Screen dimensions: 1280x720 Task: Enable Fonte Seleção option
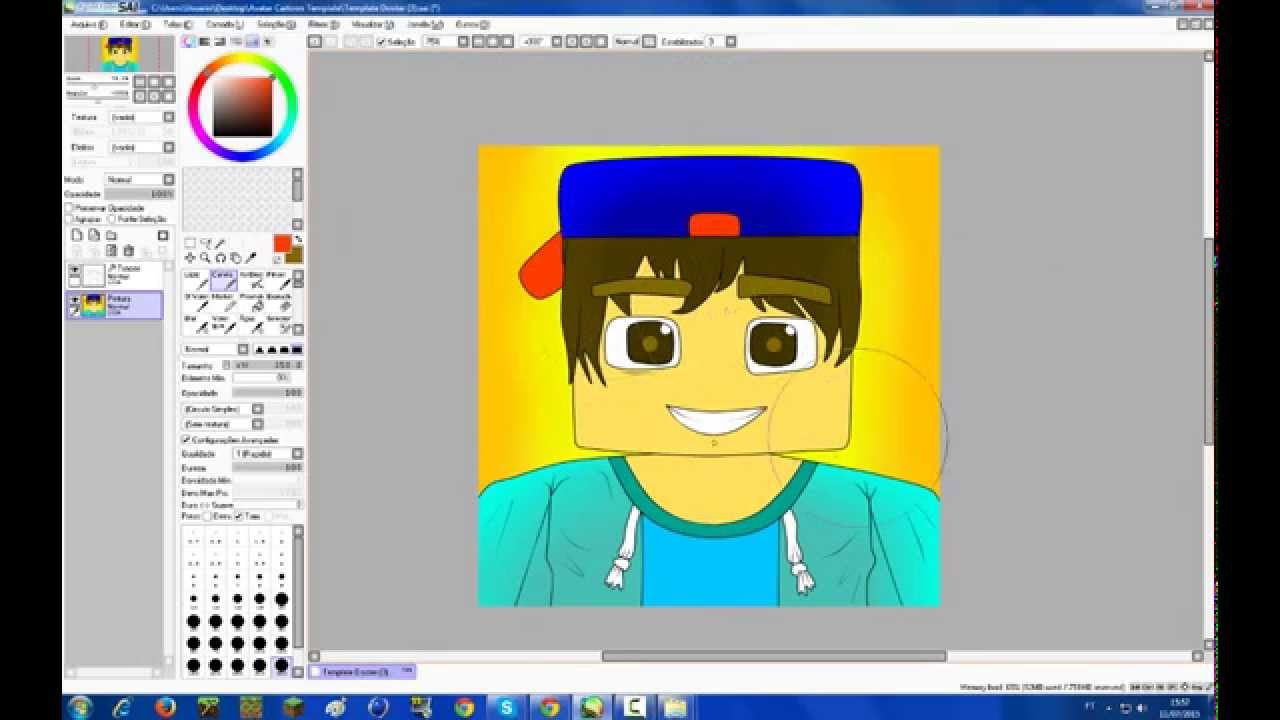pyautogui.click(x=112, y=218)
